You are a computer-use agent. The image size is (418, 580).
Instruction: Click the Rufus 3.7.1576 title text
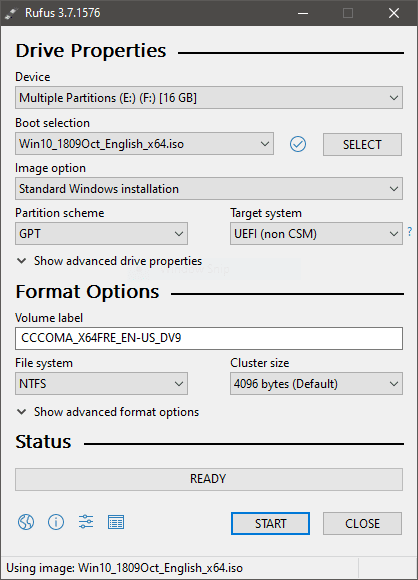[x=63, y=13]
